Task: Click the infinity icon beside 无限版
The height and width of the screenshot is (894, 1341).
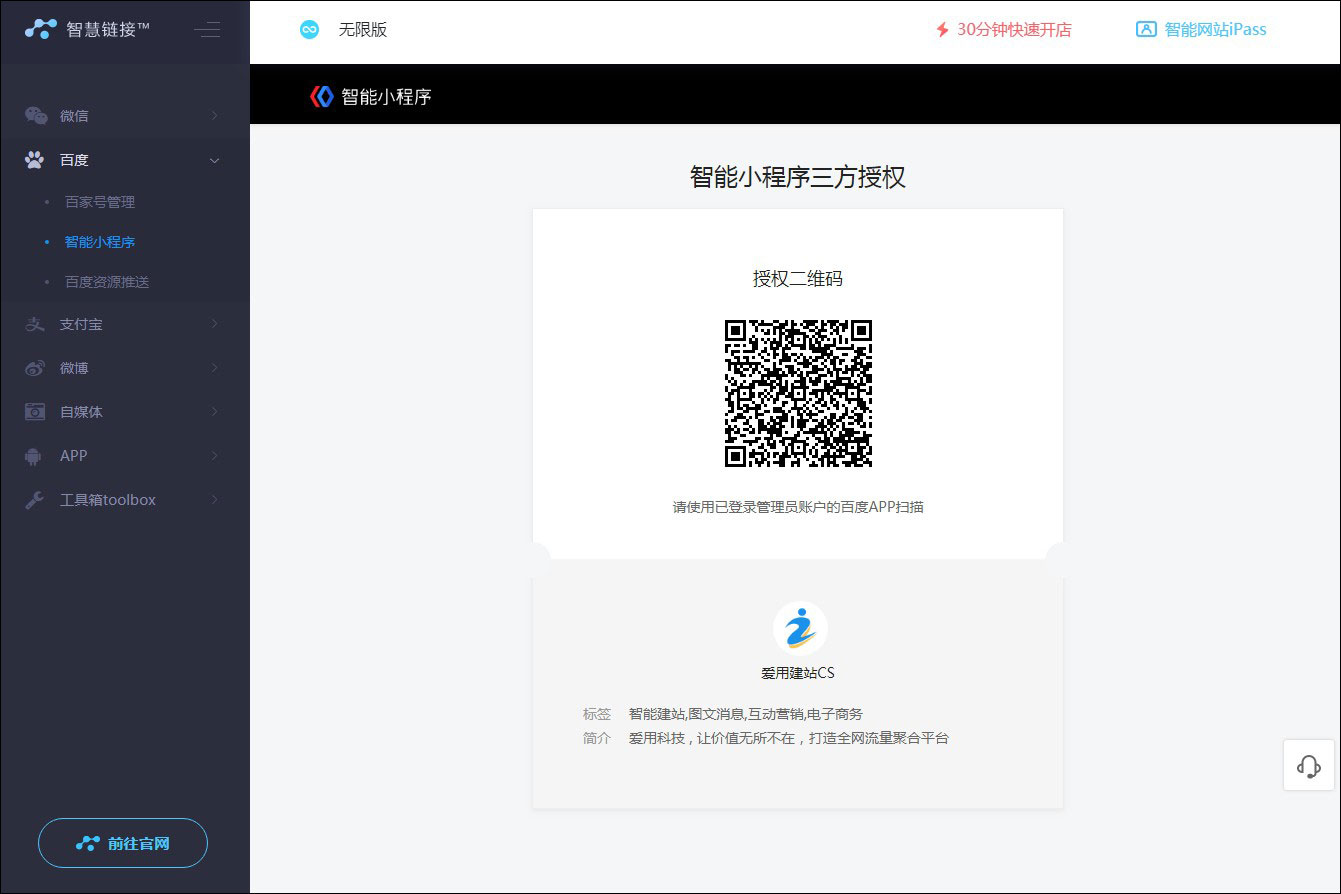Action: pos(310,30)
